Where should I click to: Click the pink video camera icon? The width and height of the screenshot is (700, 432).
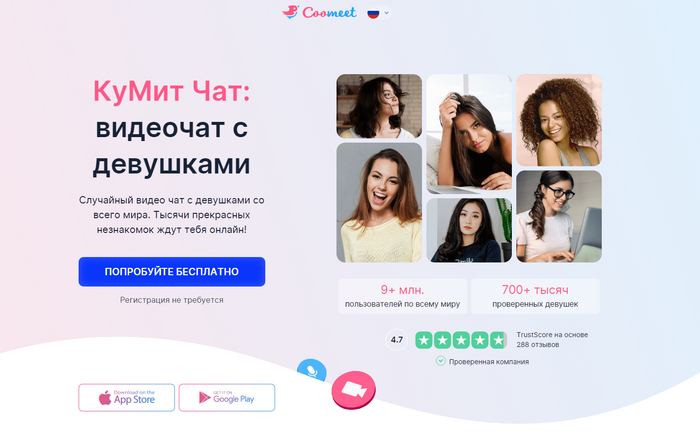point(354,390)
